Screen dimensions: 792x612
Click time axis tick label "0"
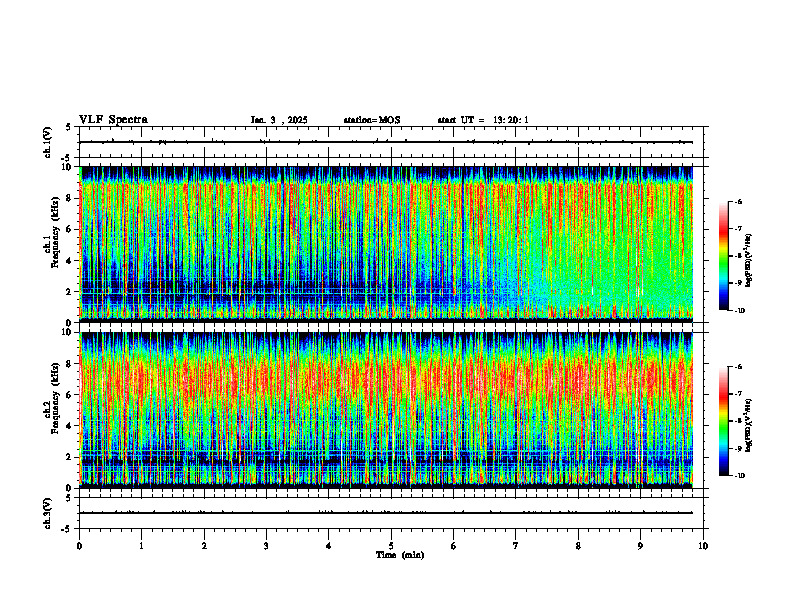[79, 546]
